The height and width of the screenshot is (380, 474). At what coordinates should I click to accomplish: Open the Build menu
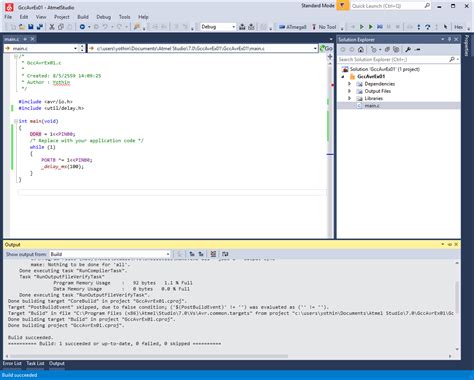(83, 17)
